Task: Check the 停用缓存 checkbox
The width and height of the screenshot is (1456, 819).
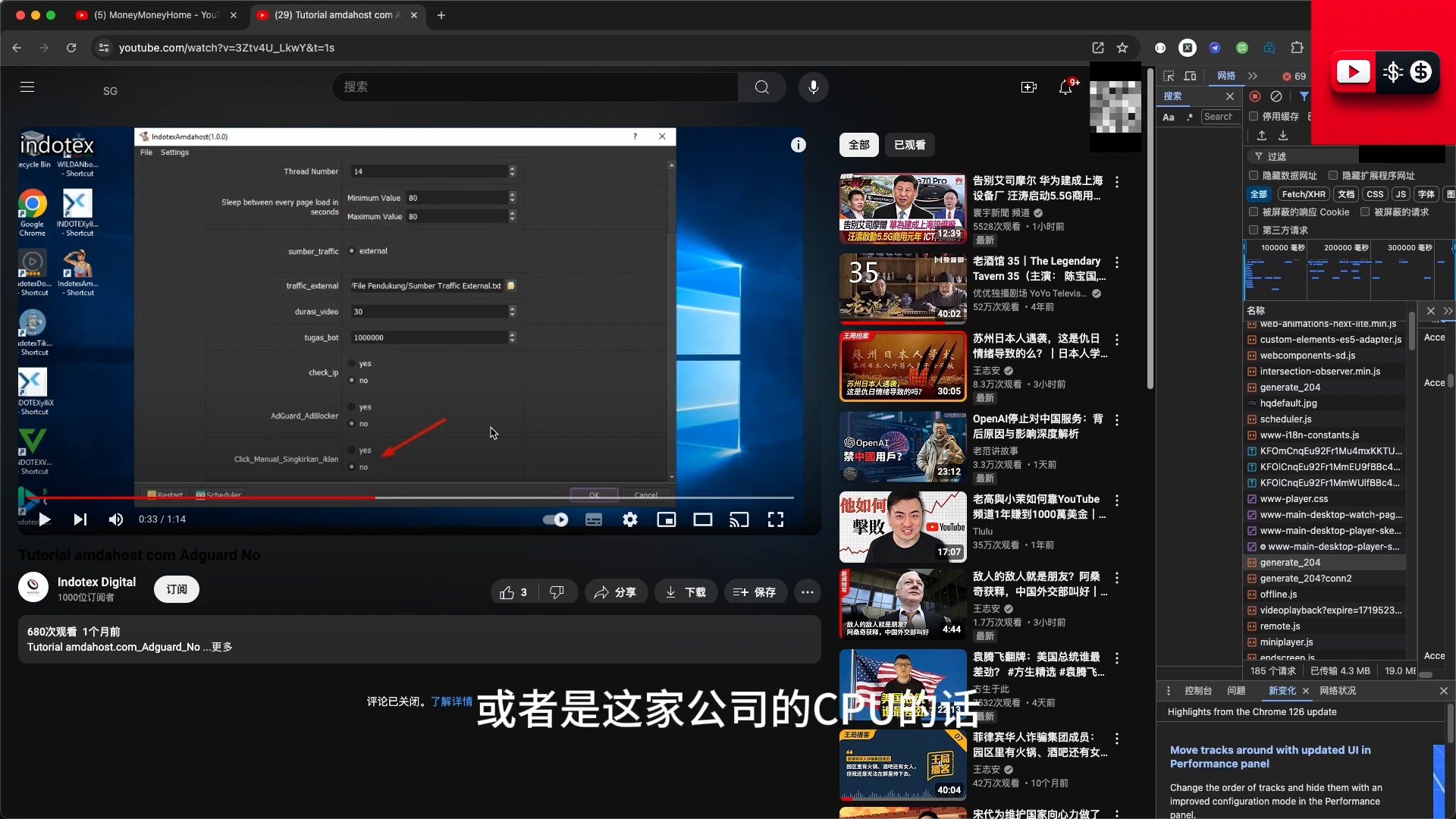Action: [x=1254, y=116]
